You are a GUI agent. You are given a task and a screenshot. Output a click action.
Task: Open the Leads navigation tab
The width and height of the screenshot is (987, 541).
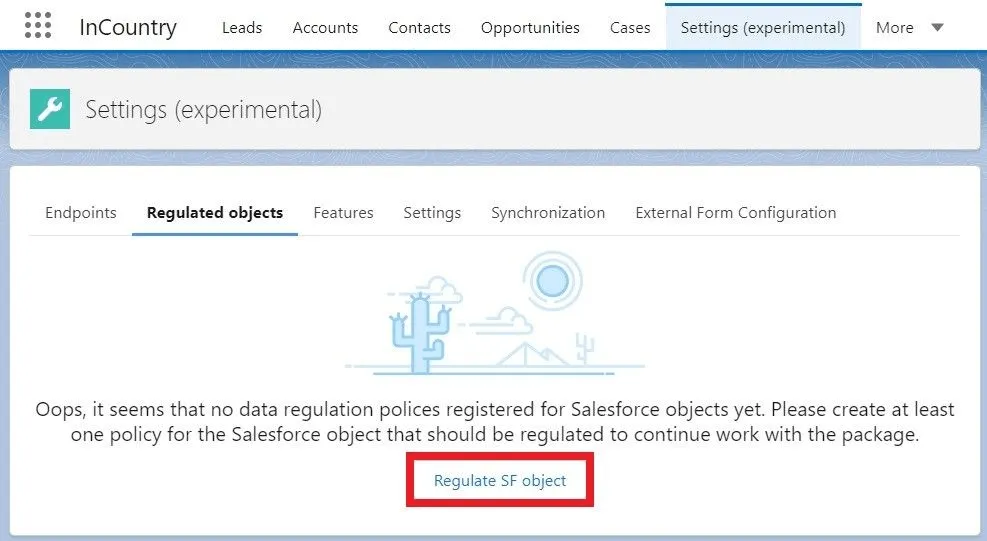click(242, 28)
